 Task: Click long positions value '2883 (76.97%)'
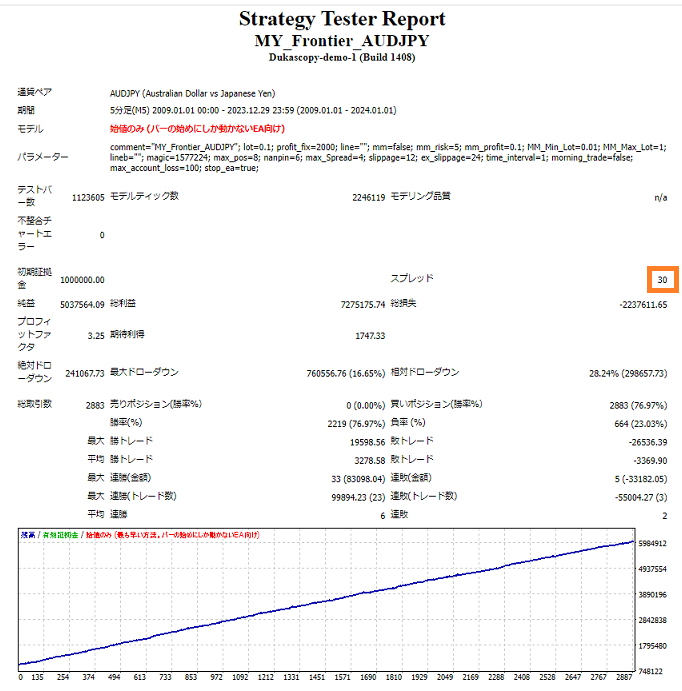click(x=638, y=405)
